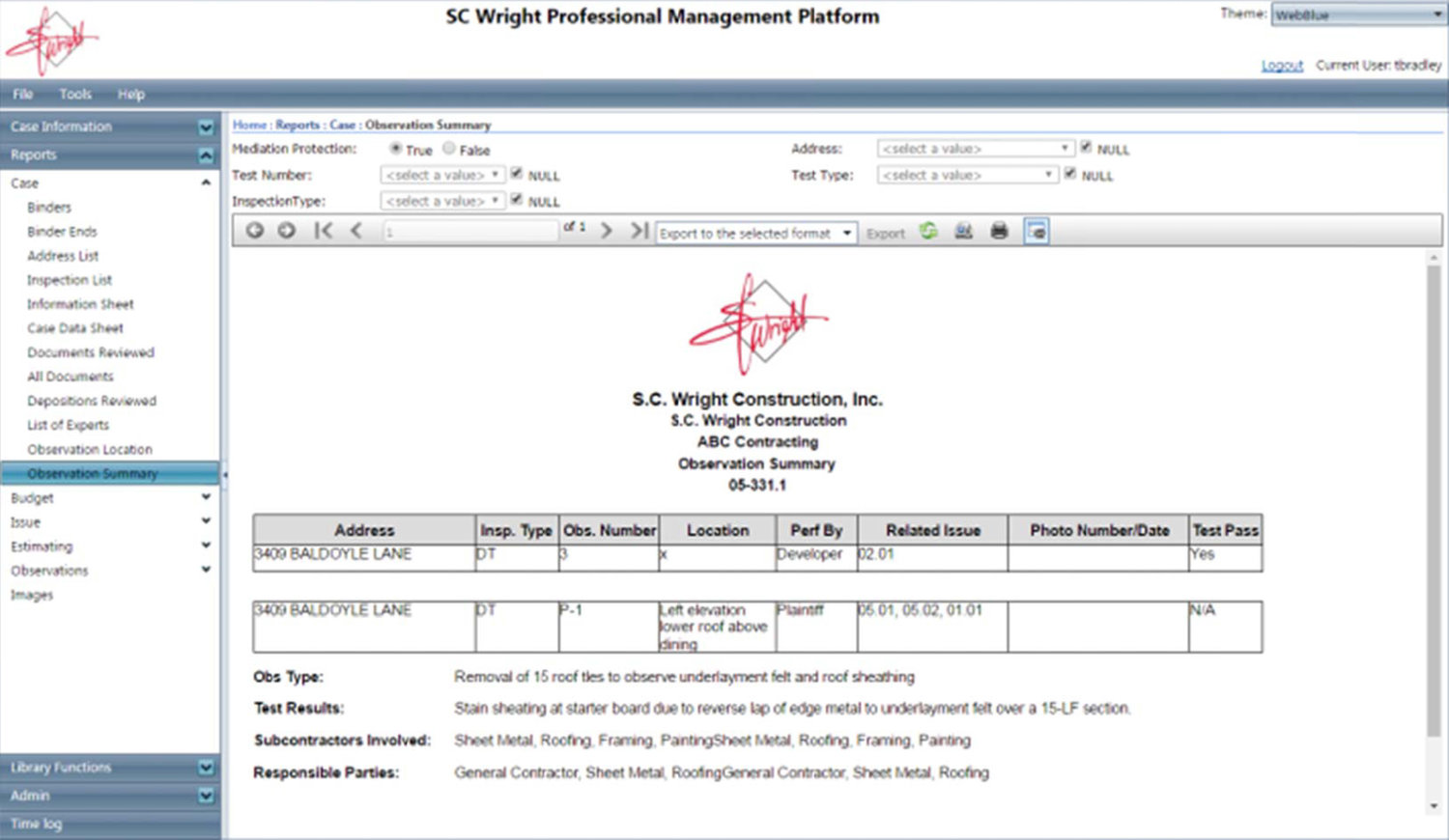Click the sidebar collapse splitter handle
This screenshot has width=1449, height=840.
pos(224,475)
